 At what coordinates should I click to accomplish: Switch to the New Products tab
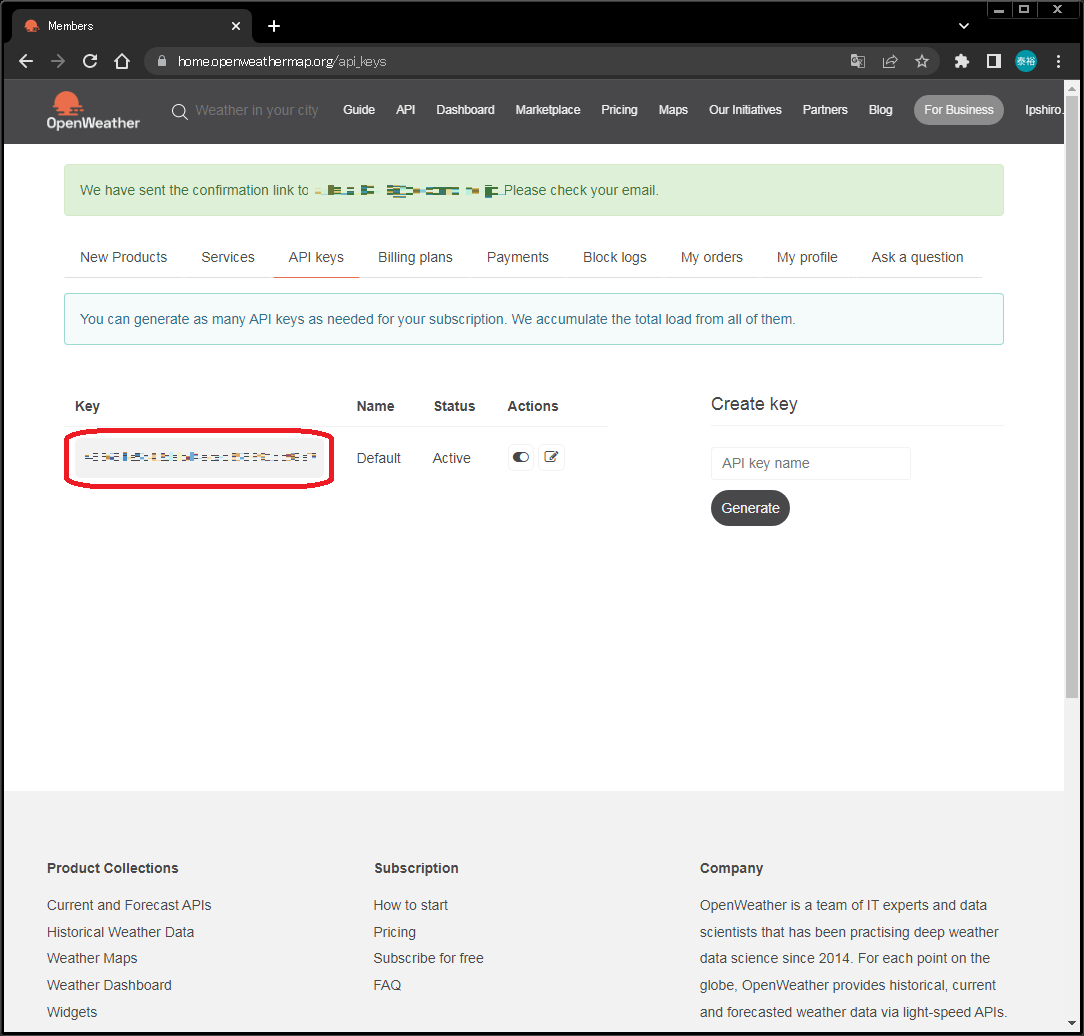(x=124, y=257)
